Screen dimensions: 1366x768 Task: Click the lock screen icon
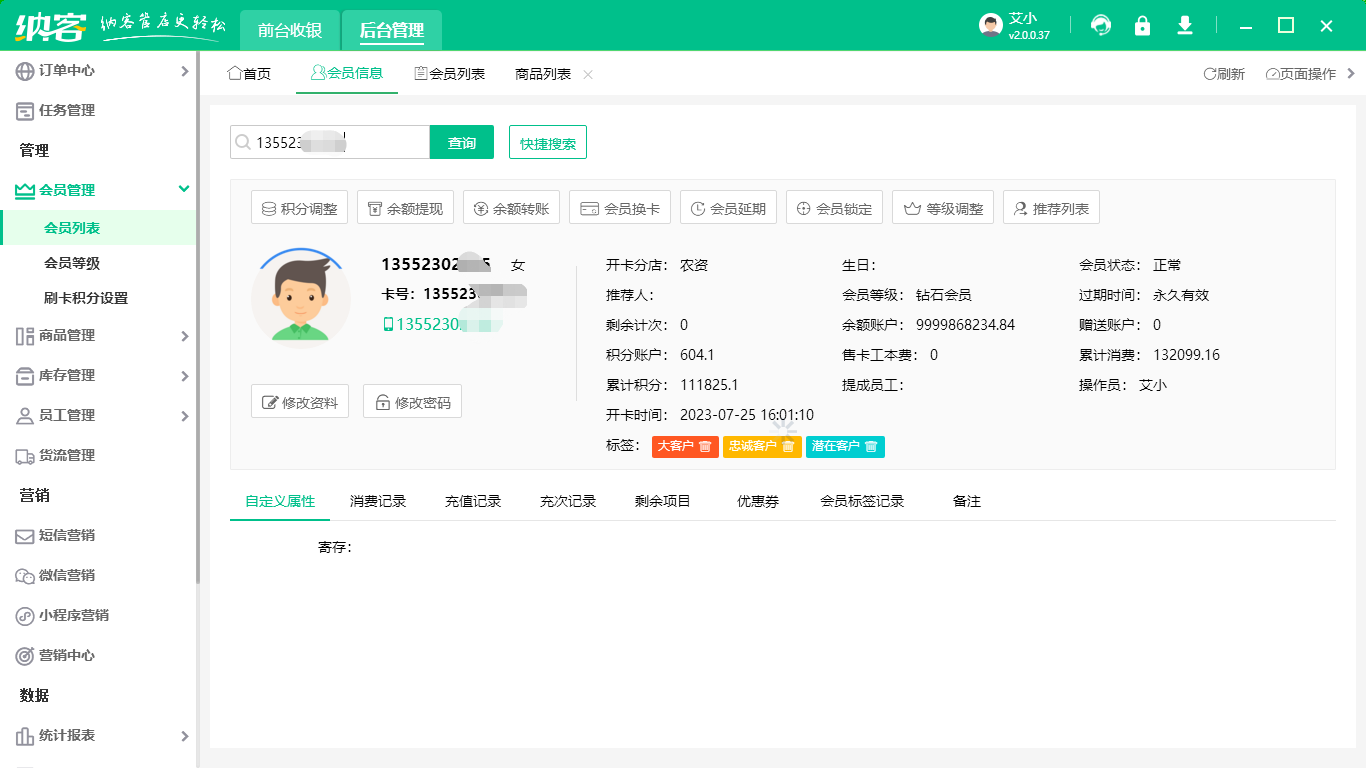pyautogui.click(x=1142, y=26)
